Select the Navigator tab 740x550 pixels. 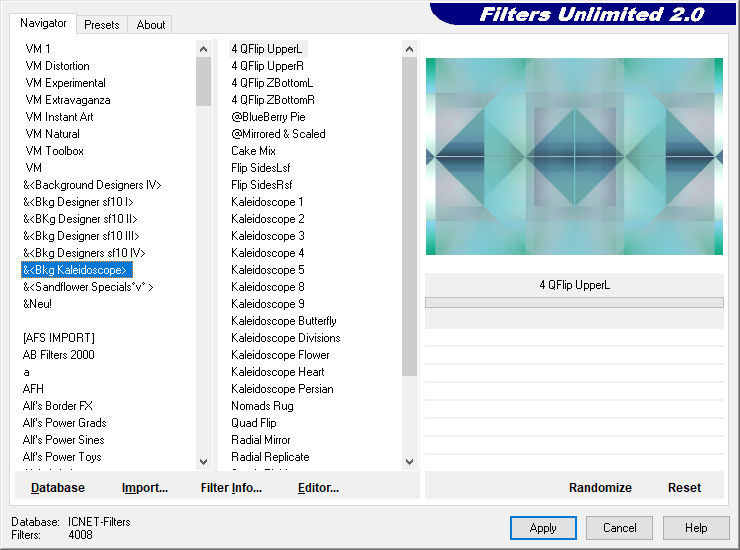point(43,23)
